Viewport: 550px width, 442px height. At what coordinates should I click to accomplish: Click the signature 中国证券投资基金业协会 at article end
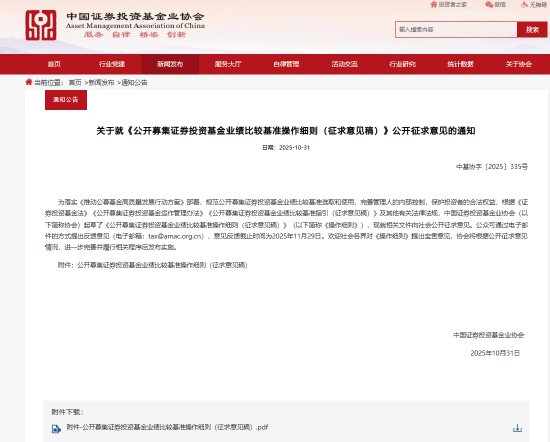pos(488,335)
